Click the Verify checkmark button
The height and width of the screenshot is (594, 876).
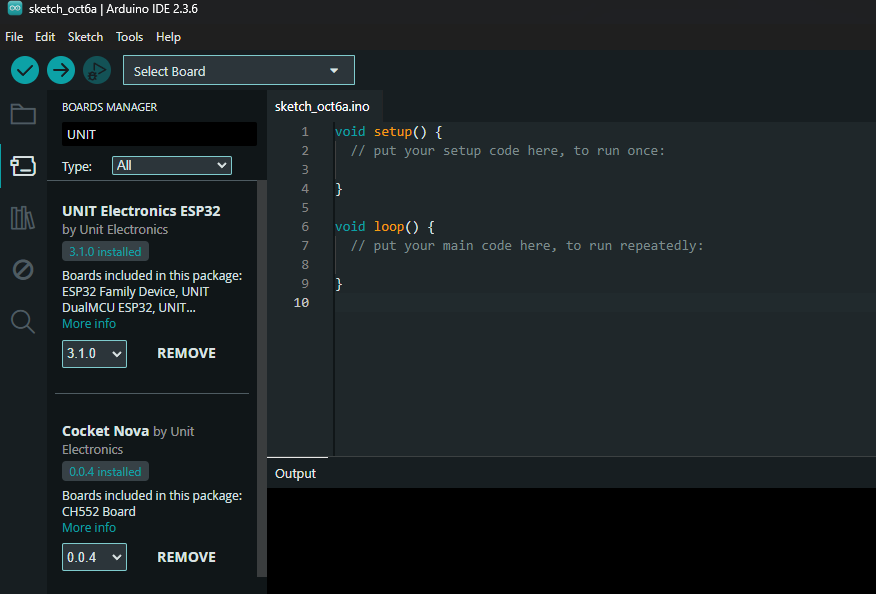click(x=25, y=70)
